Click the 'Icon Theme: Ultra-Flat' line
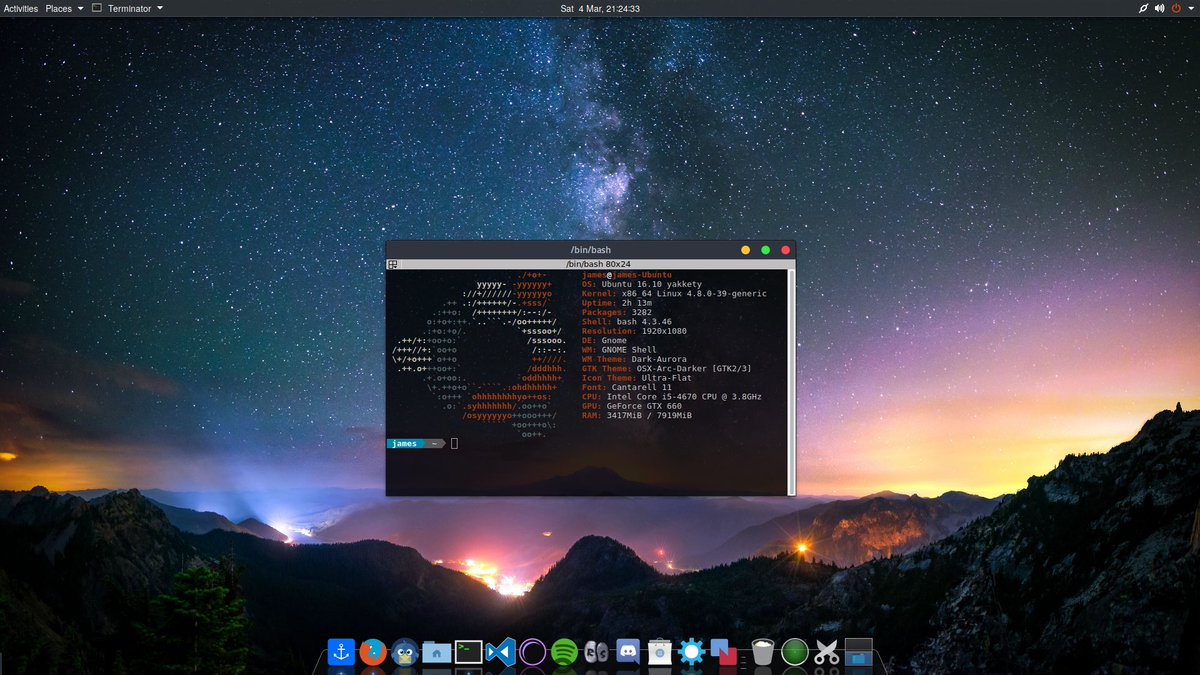This screenshot has height=675, width=1200. click(638, 378)
